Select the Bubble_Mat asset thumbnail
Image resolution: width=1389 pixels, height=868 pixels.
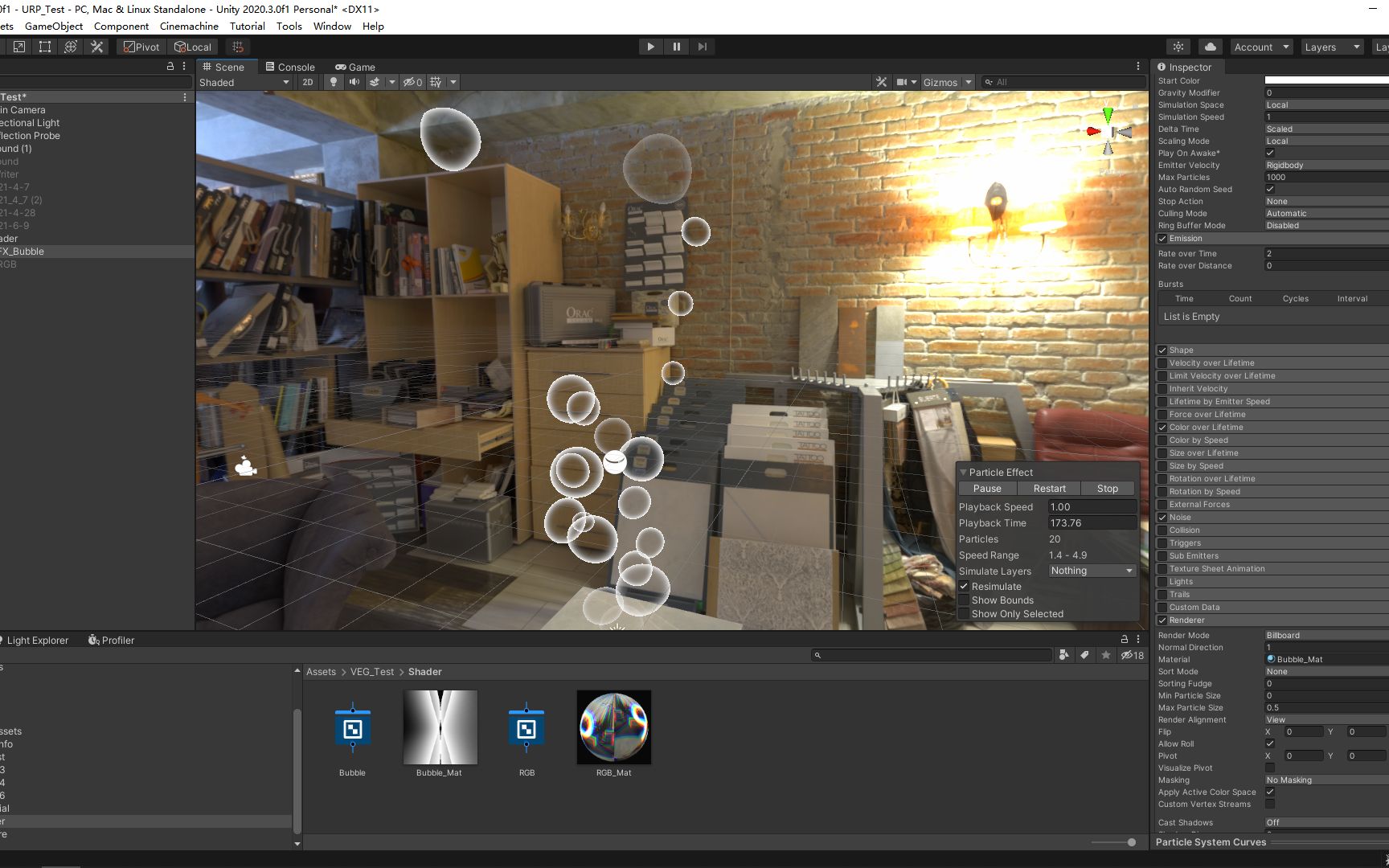click(x=439, y=727)
